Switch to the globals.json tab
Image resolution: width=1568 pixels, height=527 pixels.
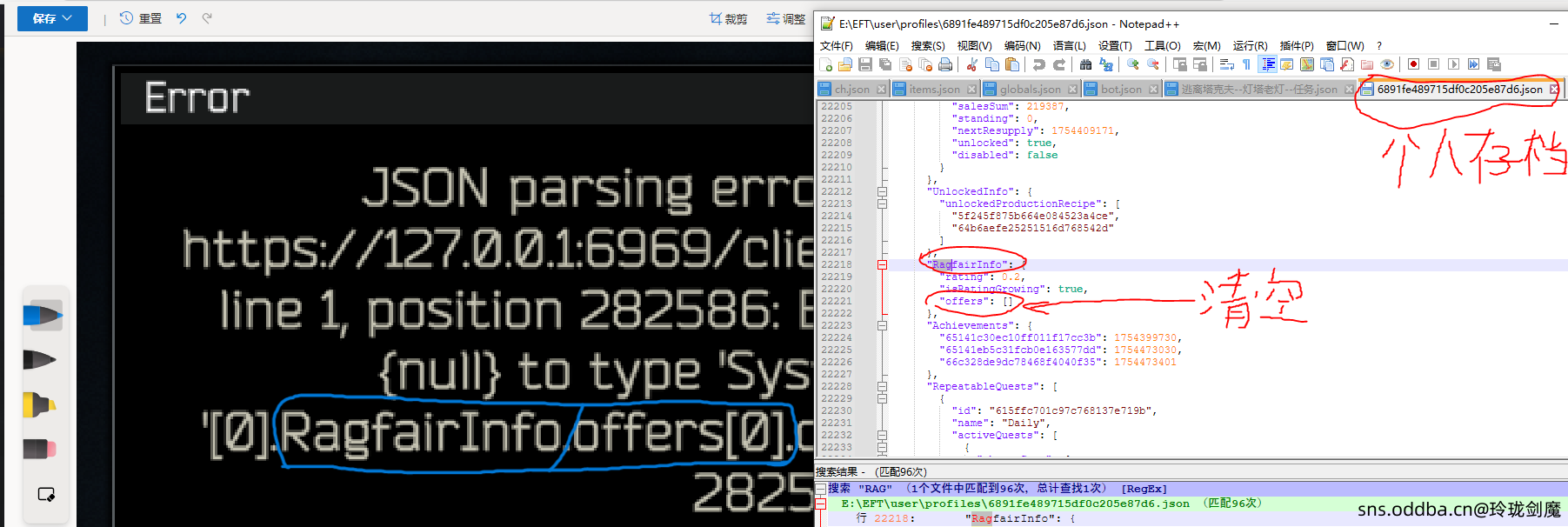click(x=1030, y=89)
